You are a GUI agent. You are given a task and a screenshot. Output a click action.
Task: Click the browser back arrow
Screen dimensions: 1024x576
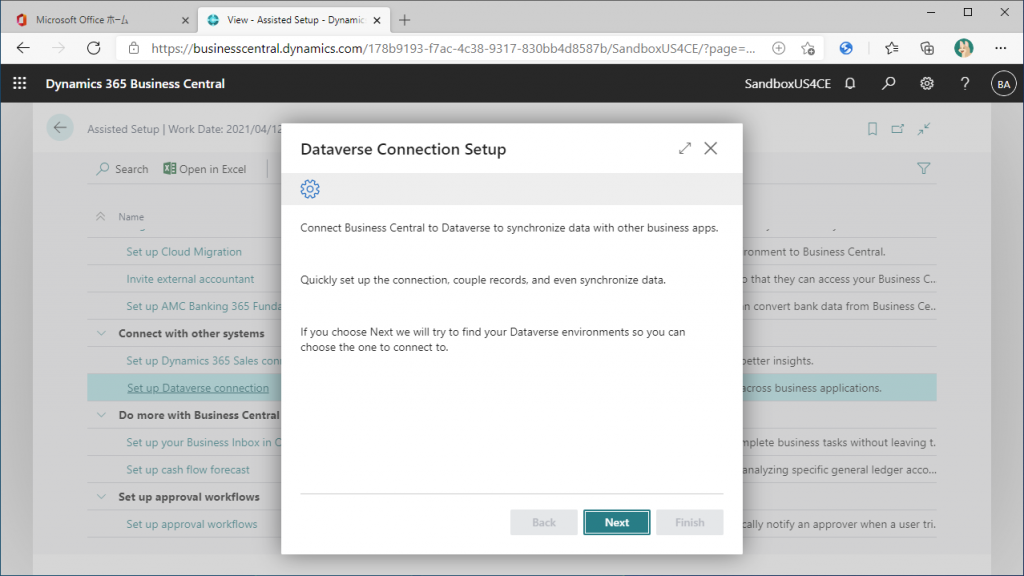tap(23, 48)
